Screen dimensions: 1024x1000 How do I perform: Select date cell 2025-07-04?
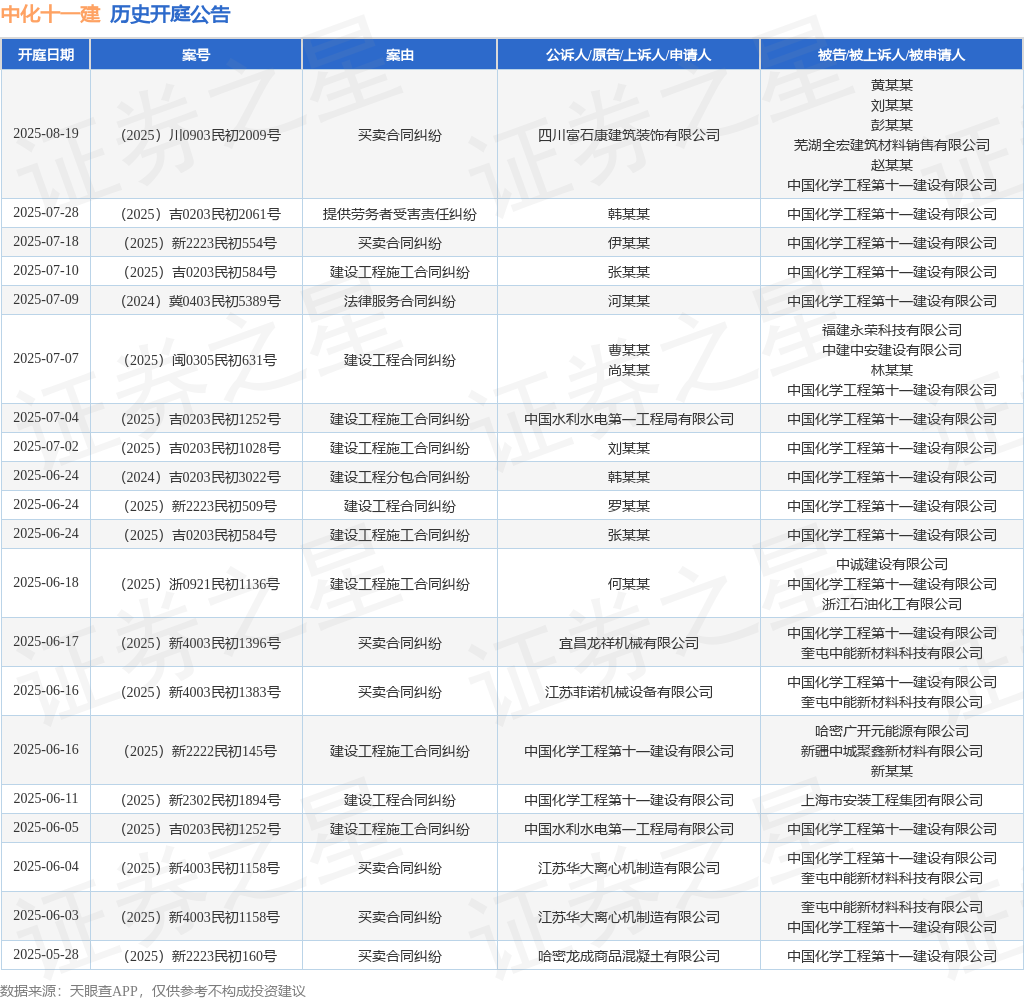(x=46, y=417)
